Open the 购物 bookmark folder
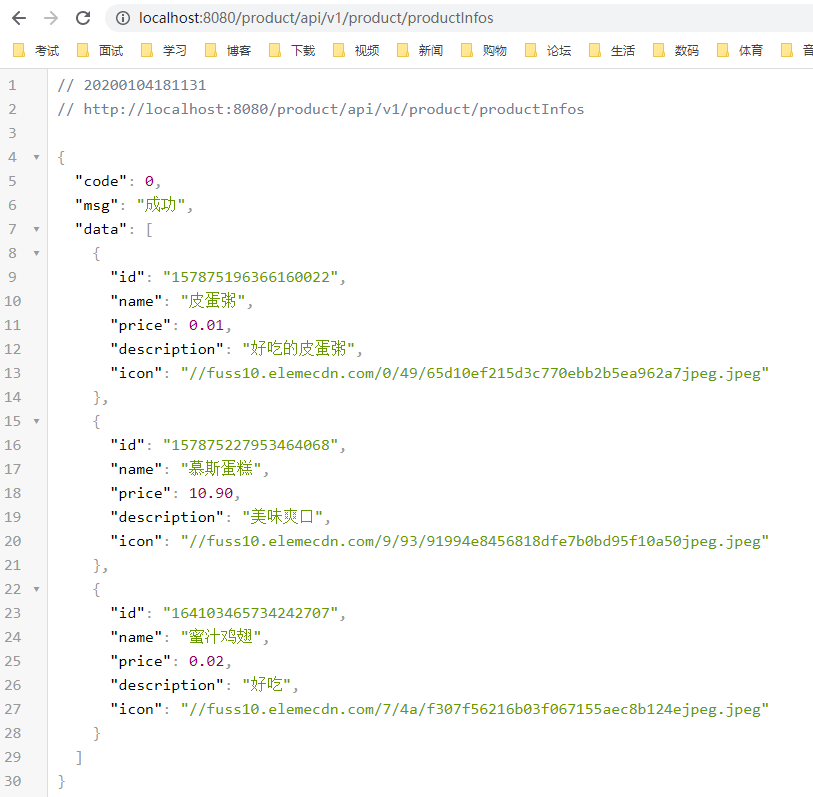The width and height of the screenshot is (813, 797). pyautogui.click(x=484, y=50)
